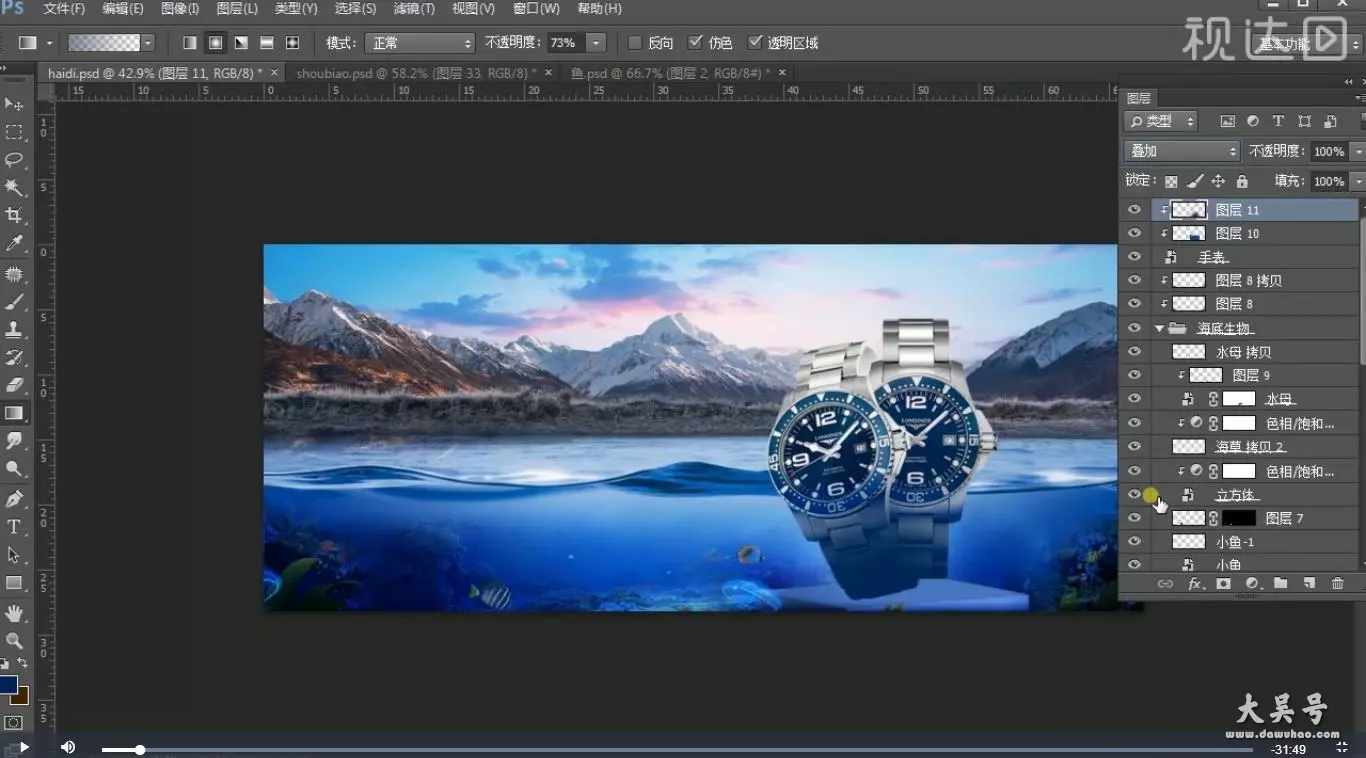
Task: Filter layers by pixel type
Action: click(x=1228, y=121)
